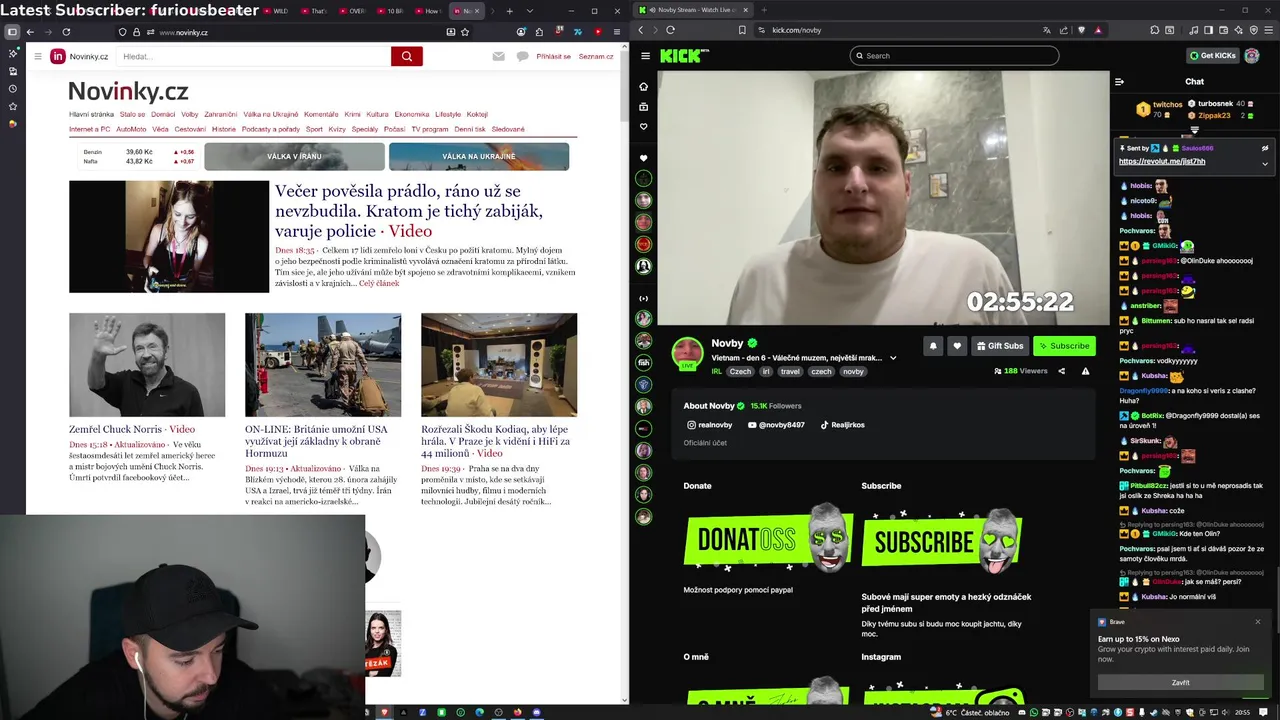This screenshot has width=1280, height=720.
Task: Open the Zemřel Chuck Norris article
Action: (x=132, y=429)
